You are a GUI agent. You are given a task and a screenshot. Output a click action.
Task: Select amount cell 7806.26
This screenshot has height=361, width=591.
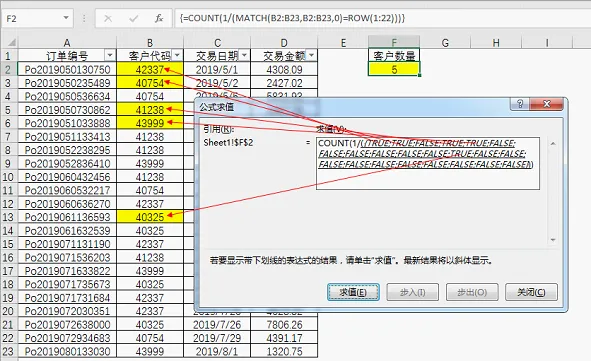coord(284,324)
